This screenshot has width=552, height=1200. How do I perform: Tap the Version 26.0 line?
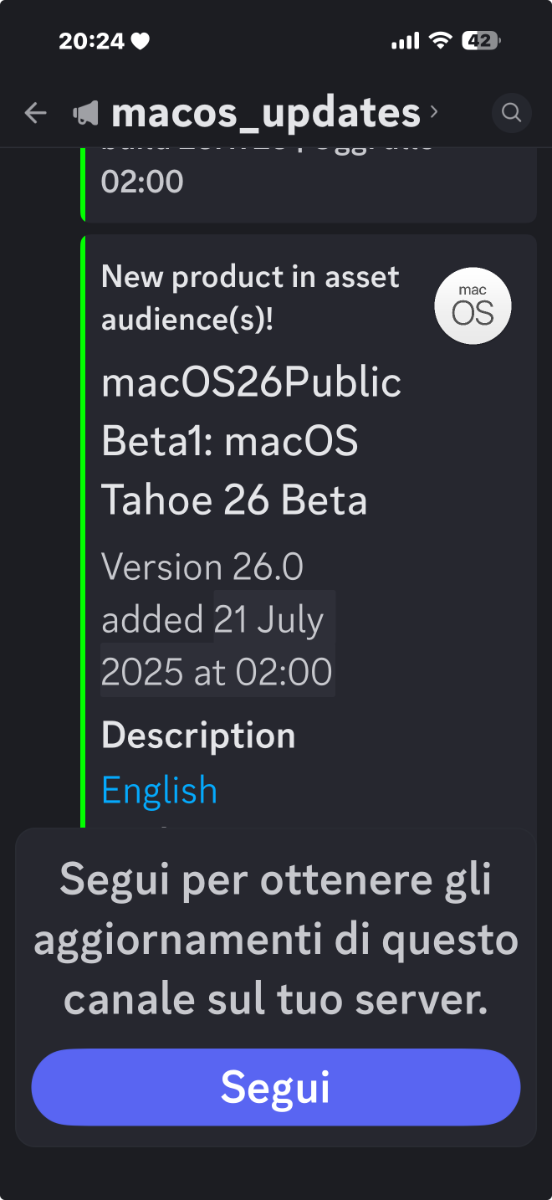tap(202, 567)
